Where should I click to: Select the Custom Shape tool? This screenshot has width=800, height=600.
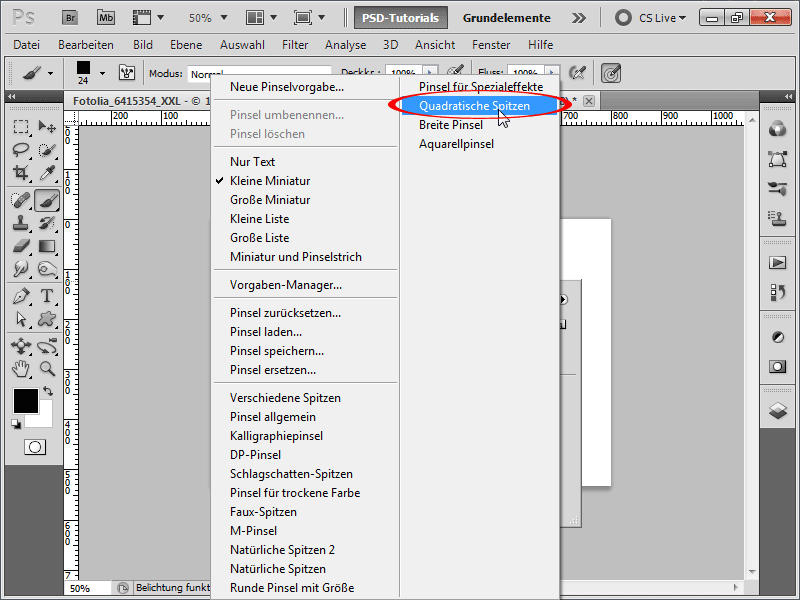(47, 319)
